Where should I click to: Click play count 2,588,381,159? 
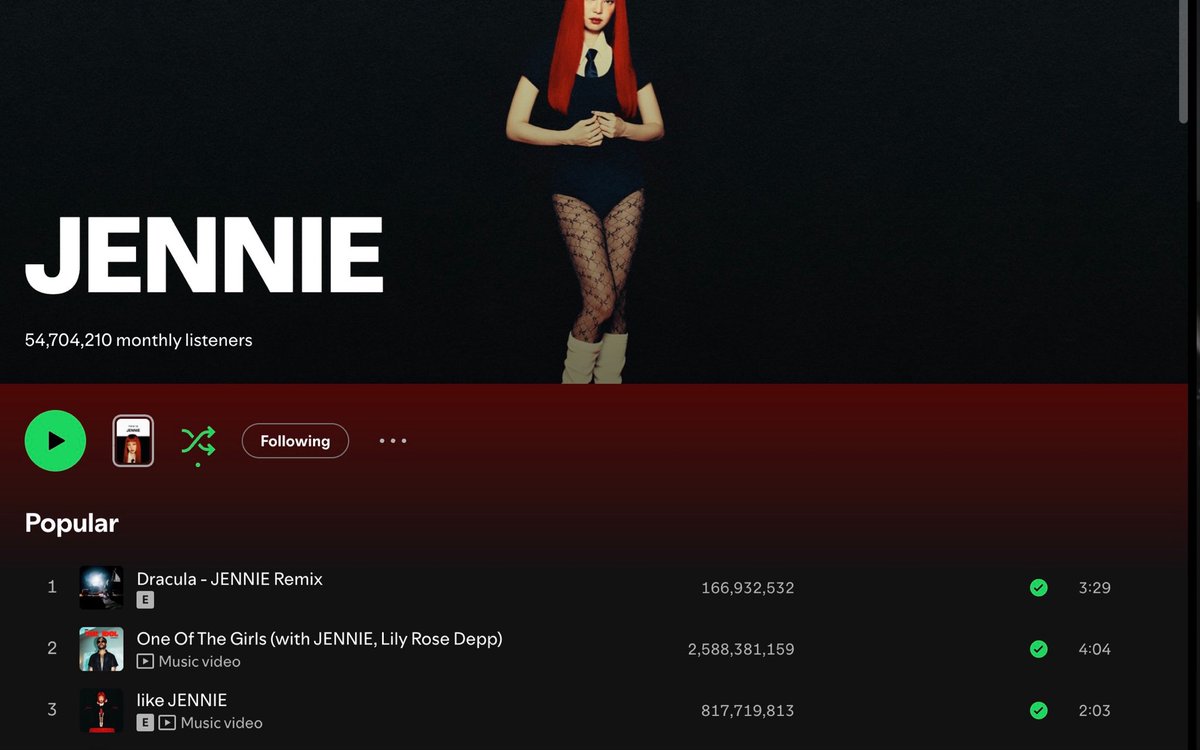[741, 649]
